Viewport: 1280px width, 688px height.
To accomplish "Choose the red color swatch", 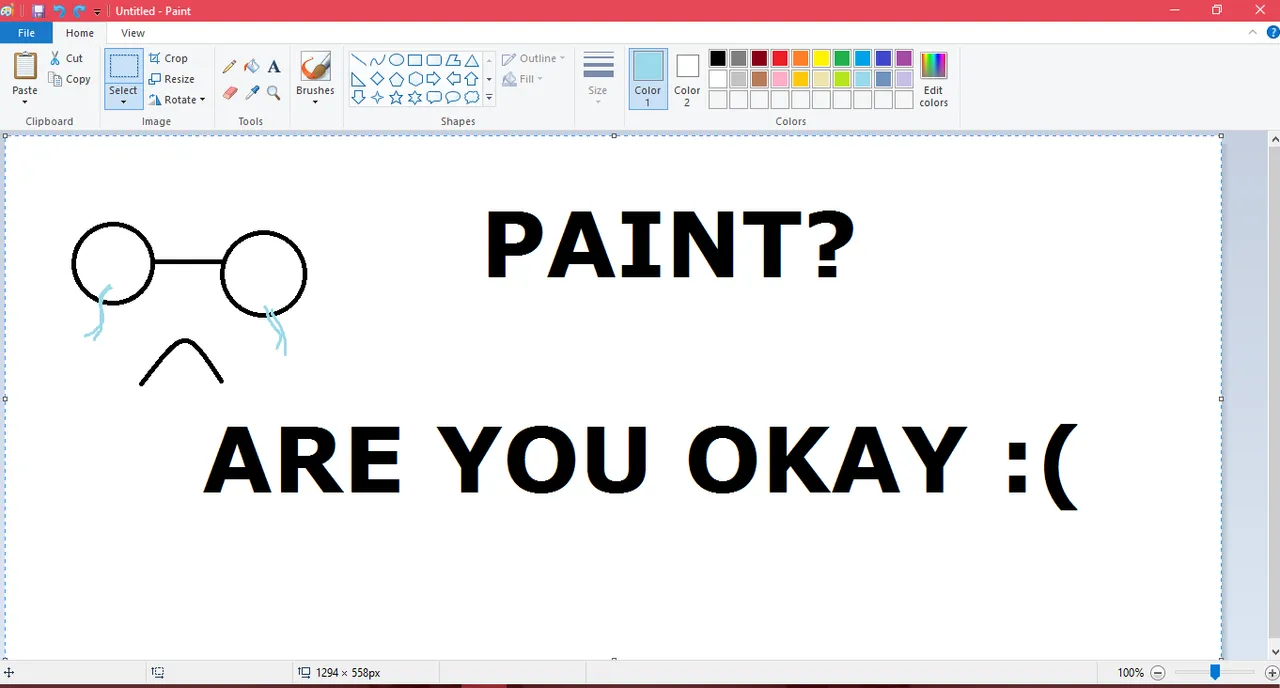I will coord(780,58).
